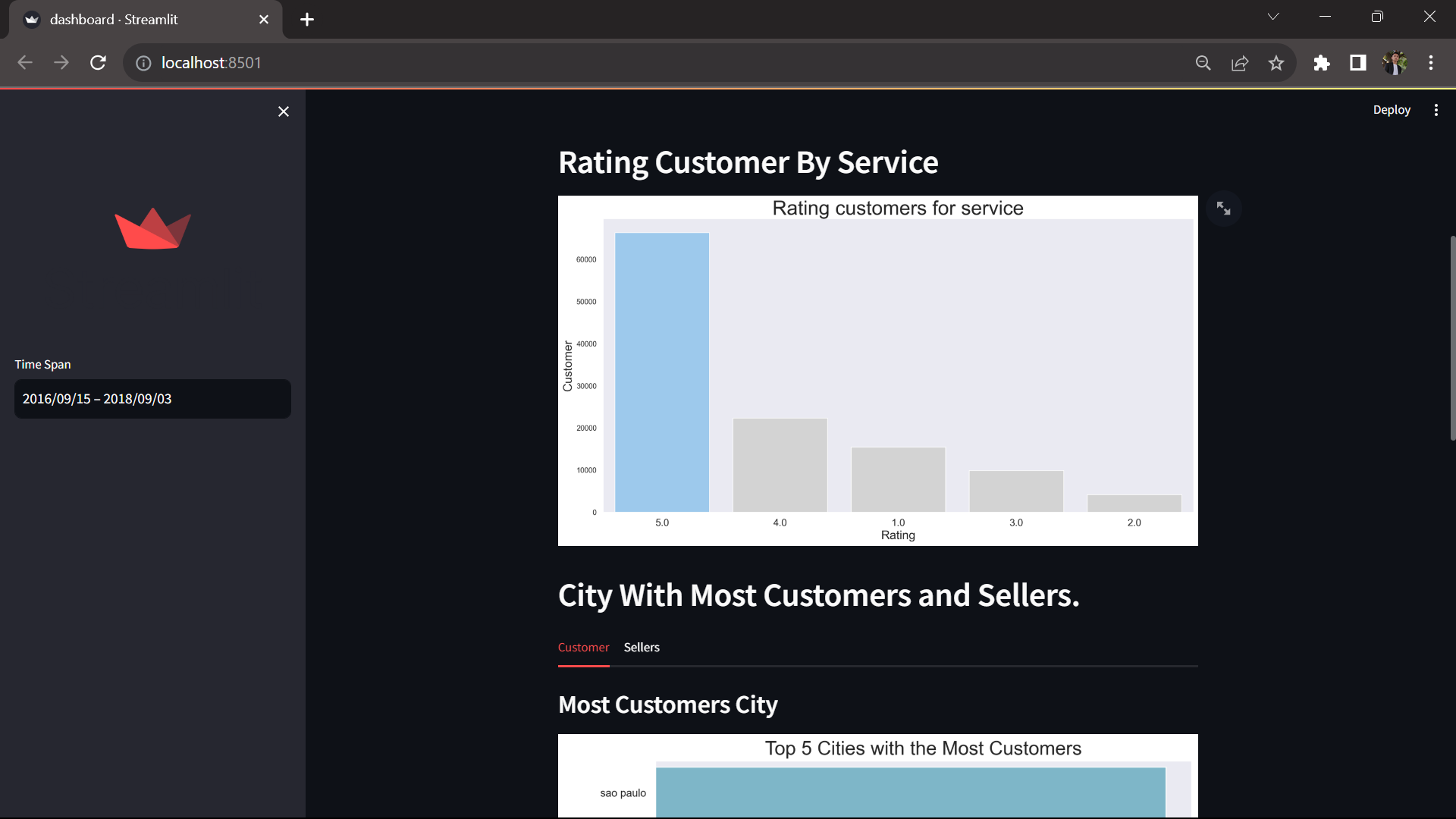
Task: Open the Streamlit main menu kebab icon
Action: [1436, 110]
